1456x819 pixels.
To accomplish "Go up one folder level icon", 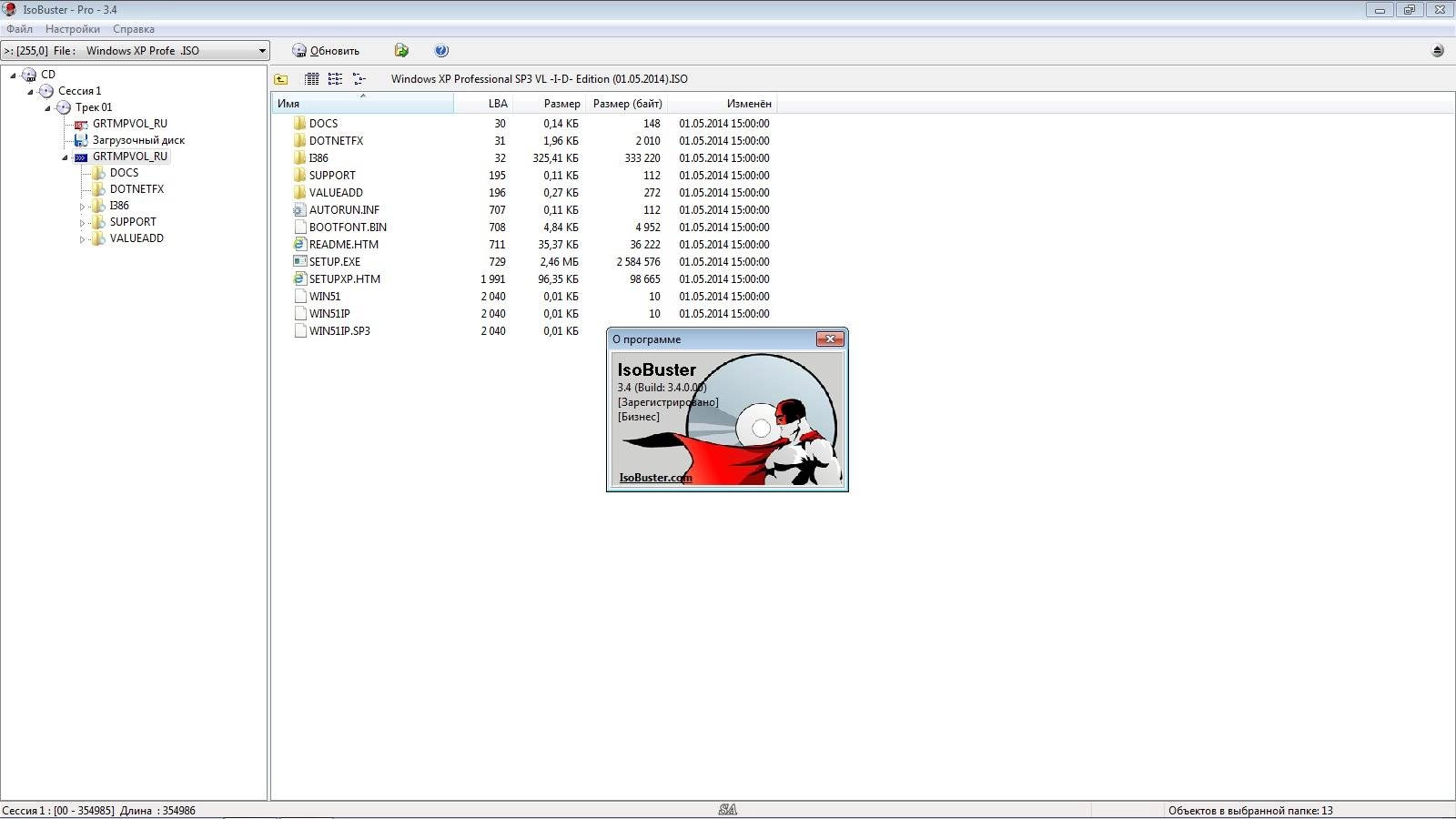I will point(281,79).
